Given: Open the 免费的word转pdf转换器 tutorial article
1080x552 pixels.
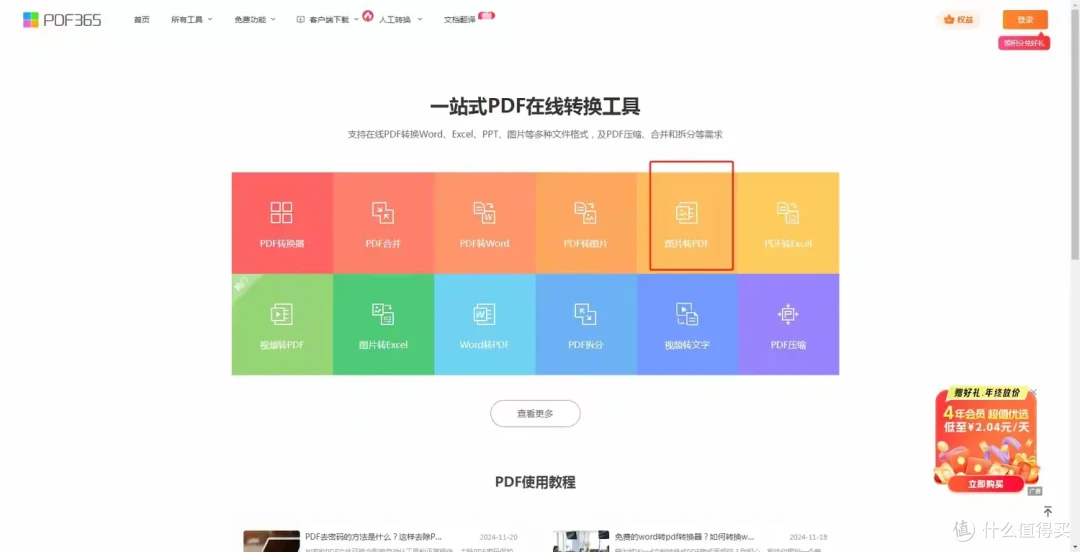Looking at the screenshot, I should [685, 536].
